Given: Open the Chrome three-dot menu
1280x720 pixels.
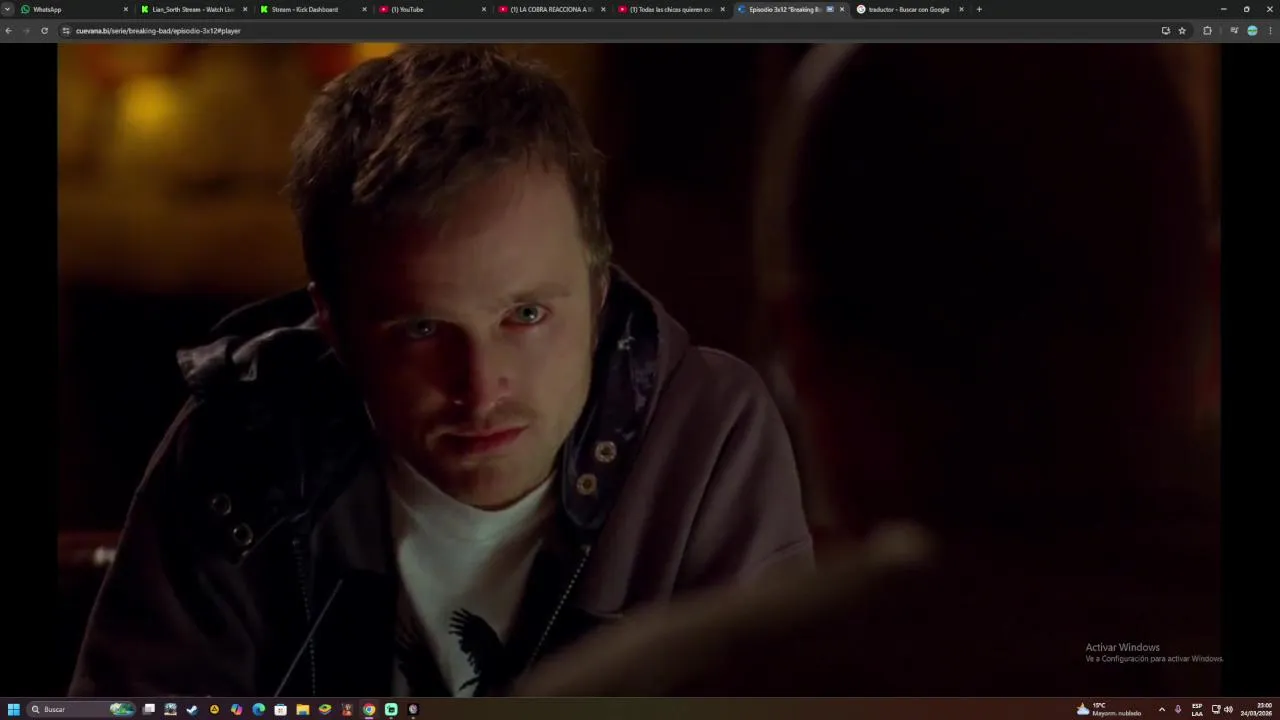Looking at the screenshot, I should pos(1270,31).
